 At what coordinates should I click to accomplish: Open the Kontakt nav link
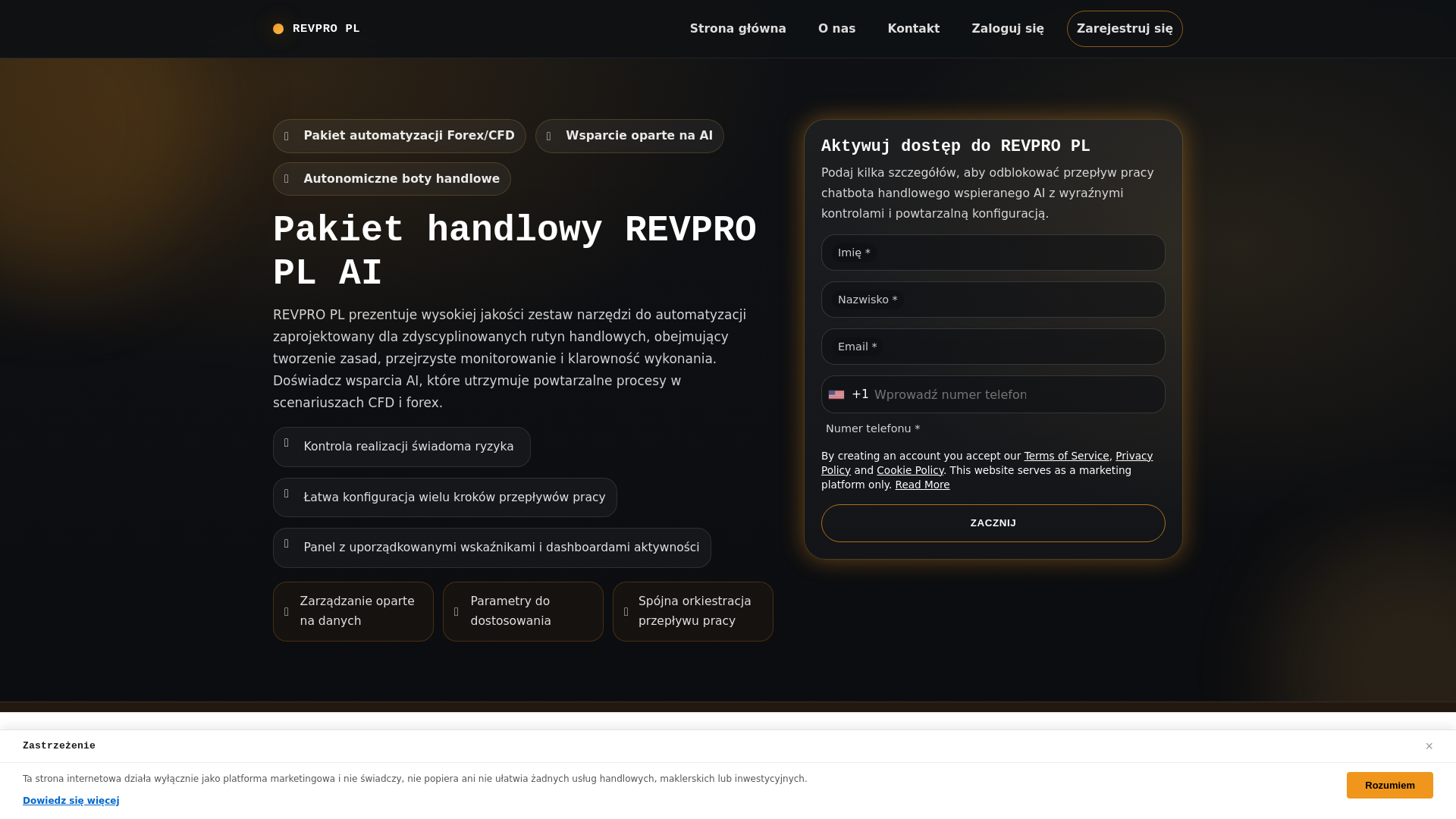(x=913, y=29)
